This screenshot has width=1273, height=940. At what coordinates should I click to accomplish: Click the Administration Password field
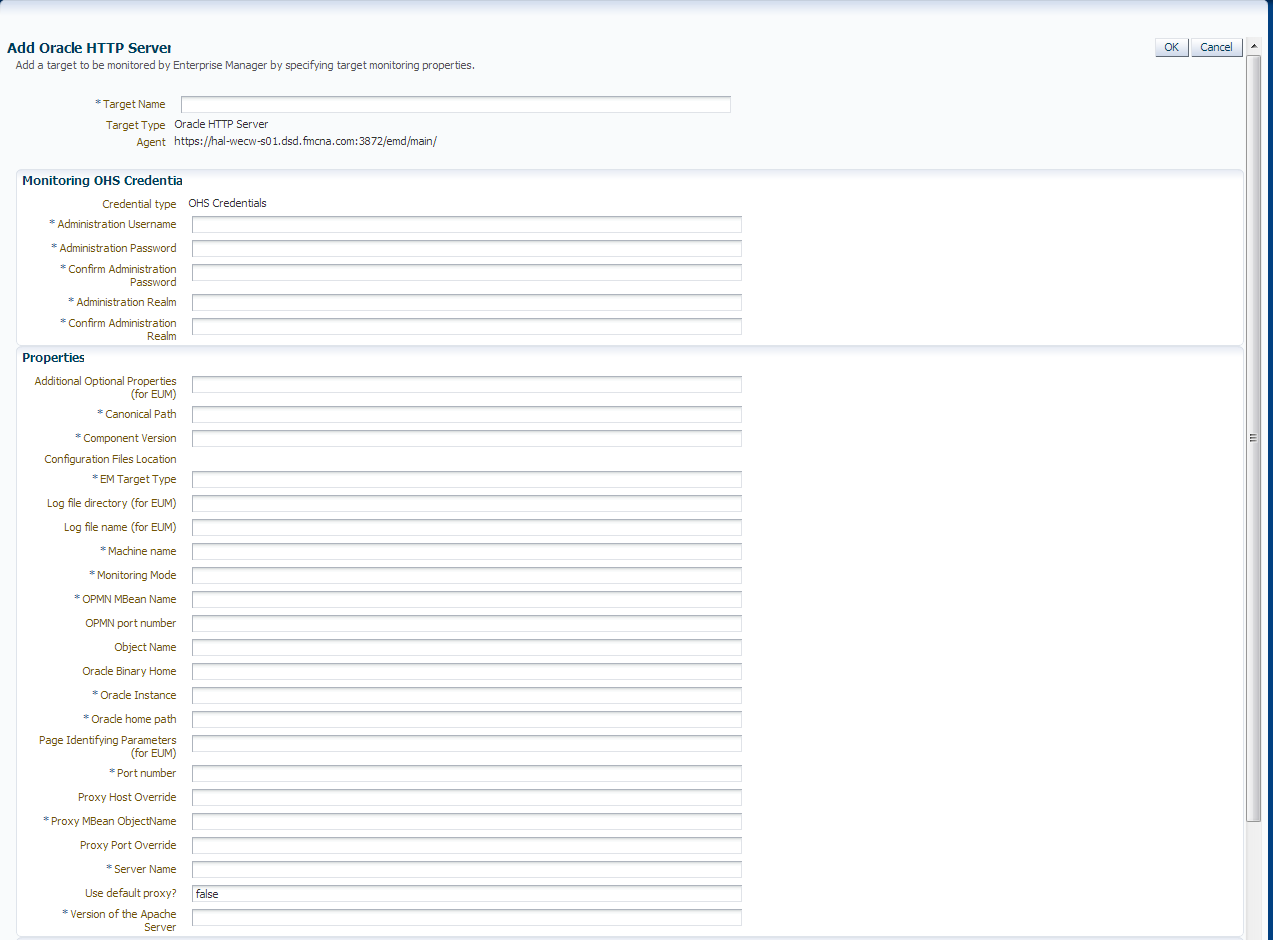(x=467, y=248)
